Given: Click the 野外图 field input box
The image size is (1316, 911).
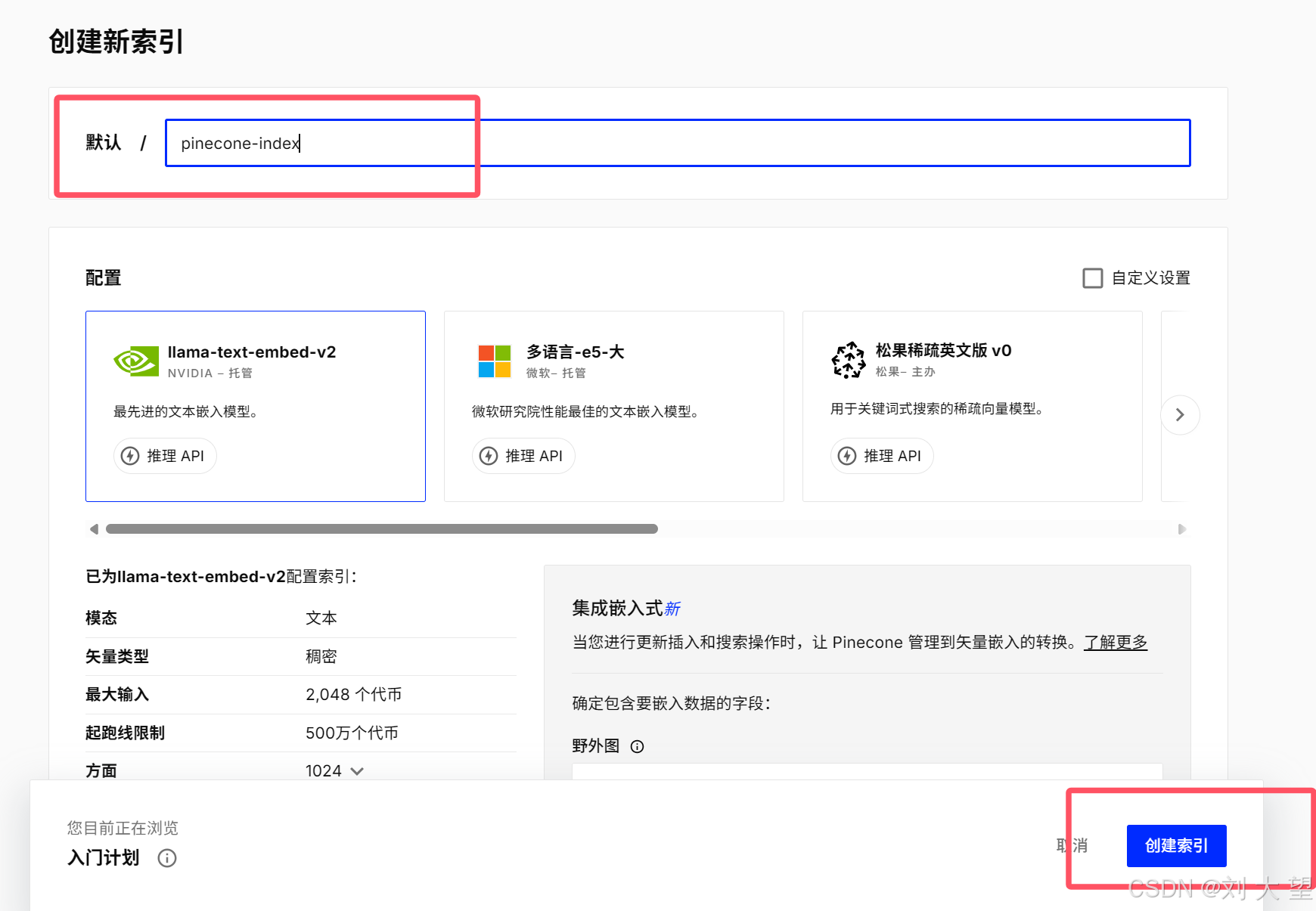Looking at the screenshot, I should pyautogui.click(x=868, y=771).
